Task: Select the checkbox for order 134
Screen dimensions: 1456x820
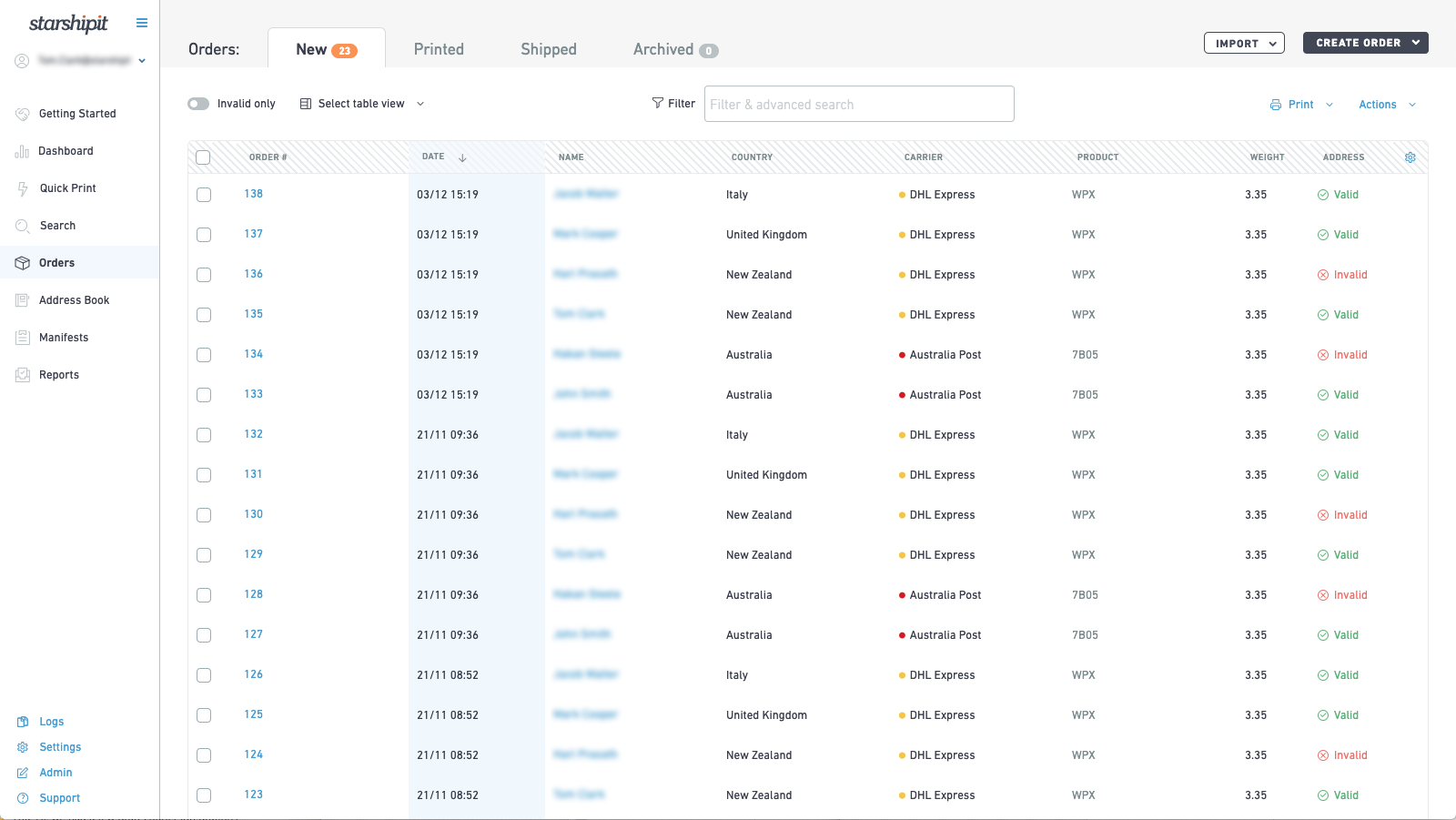Action: click(203, 354)
